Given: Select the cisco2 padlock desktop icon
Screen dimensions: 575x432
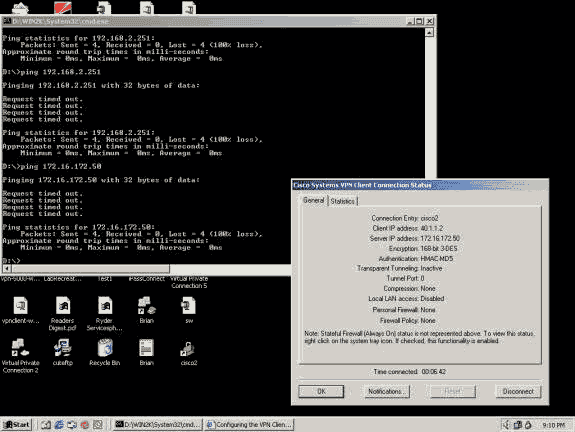Looking at the screenshot, I should pyautogui.click(x=188, y=349).
